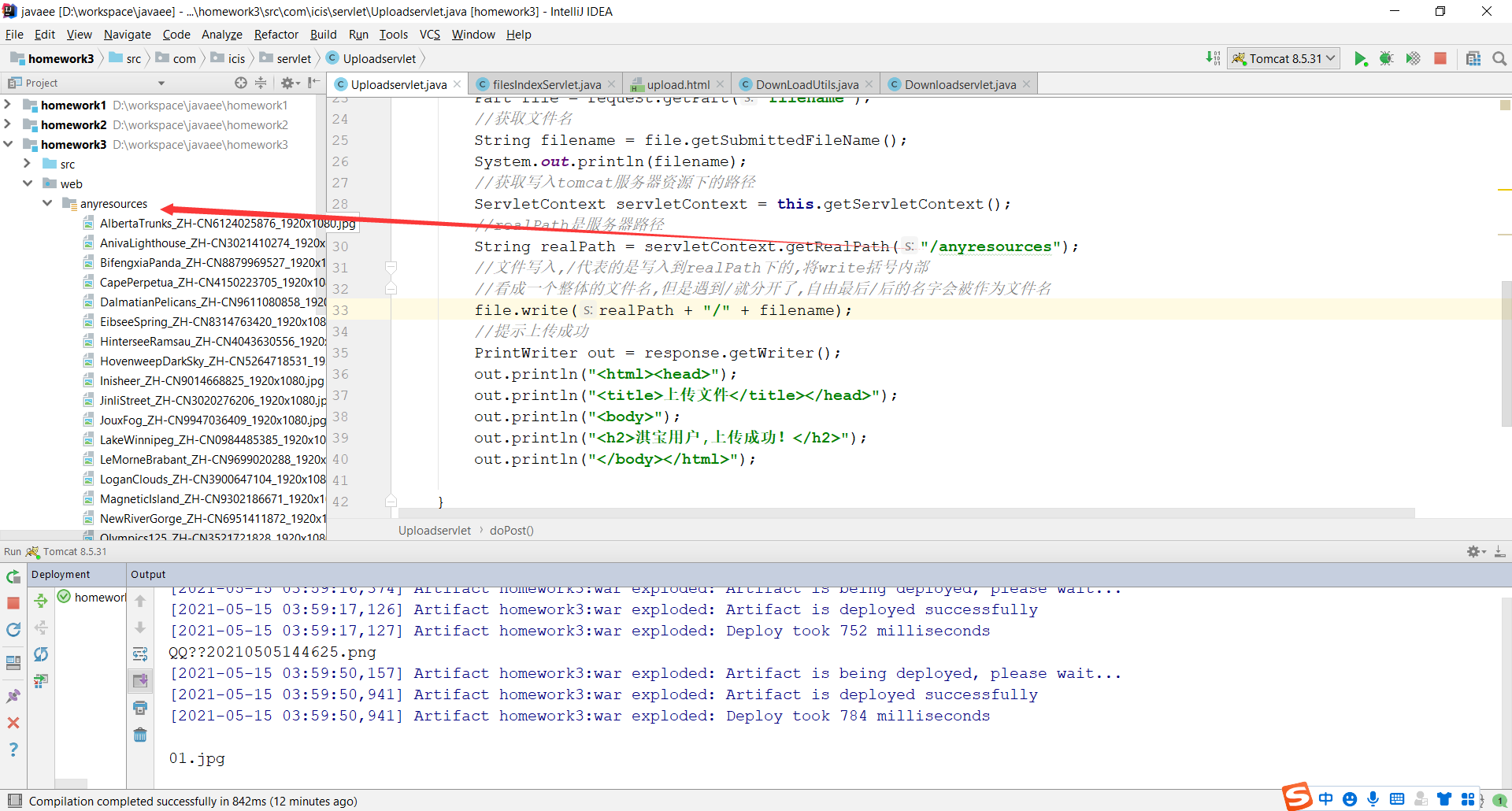Image resolution: width=1512 pixels, height=811 pixels.
Task: Click Sogou input Chinese/English toggle
Action: [x=1326, y=799]
